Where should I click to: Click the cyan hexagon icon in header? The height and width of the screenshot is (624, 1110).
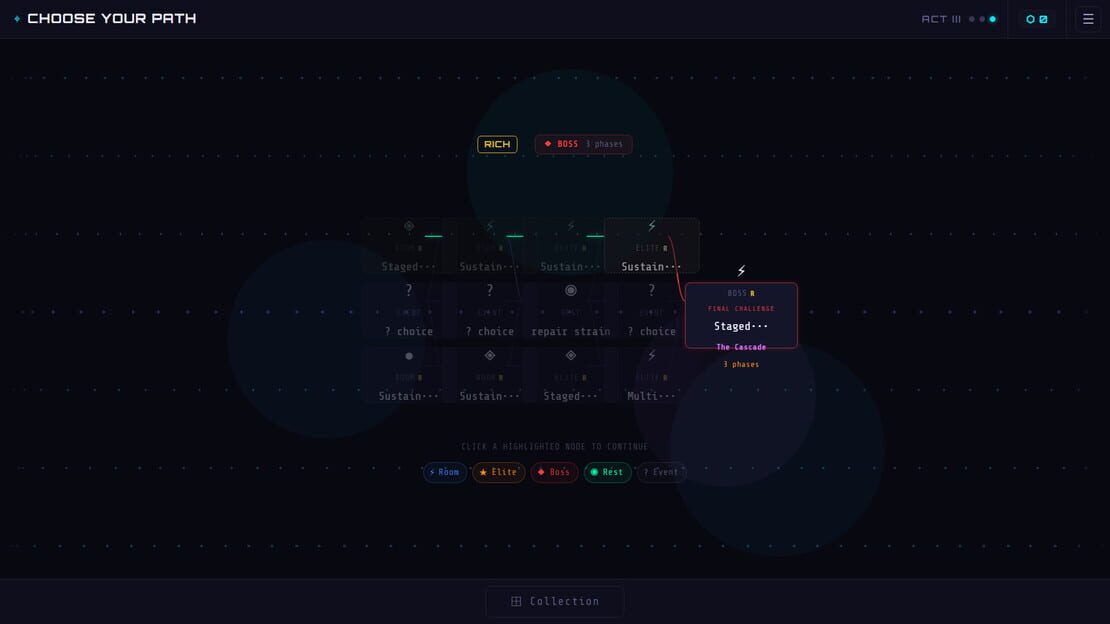1031,19
